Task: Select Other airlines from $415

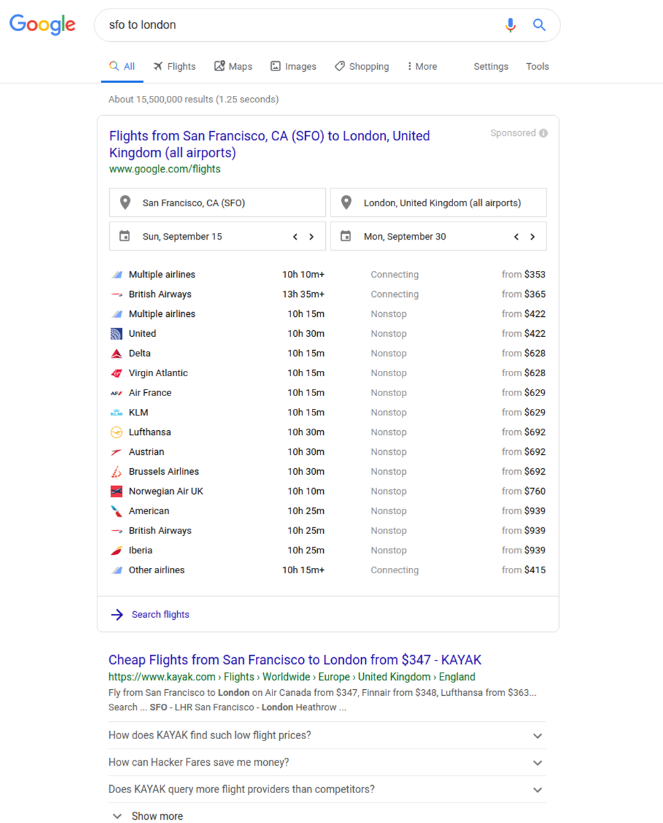Action: 328,570
